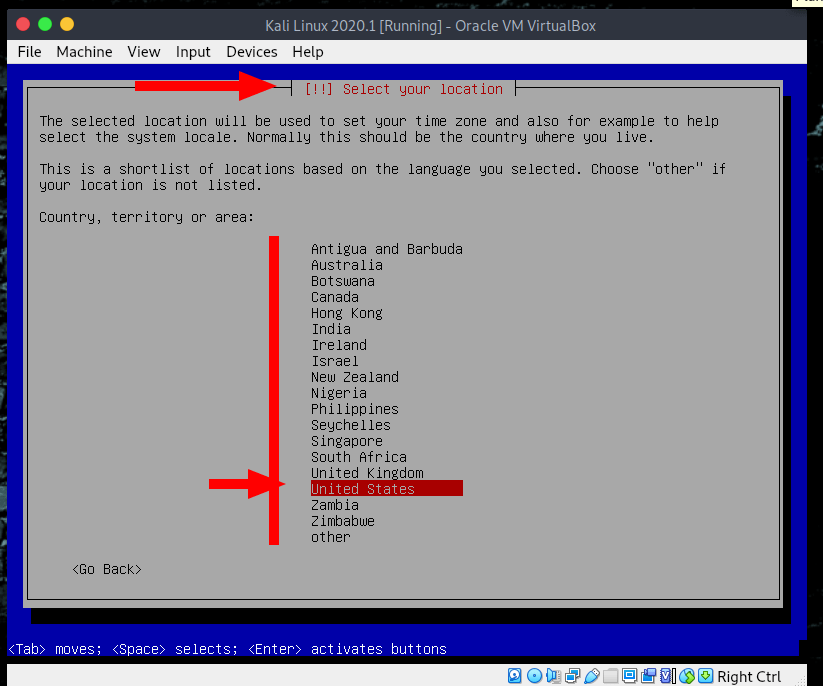Click the optical disk status icon
The image size is (823, 686).
(x=534, y=676)
